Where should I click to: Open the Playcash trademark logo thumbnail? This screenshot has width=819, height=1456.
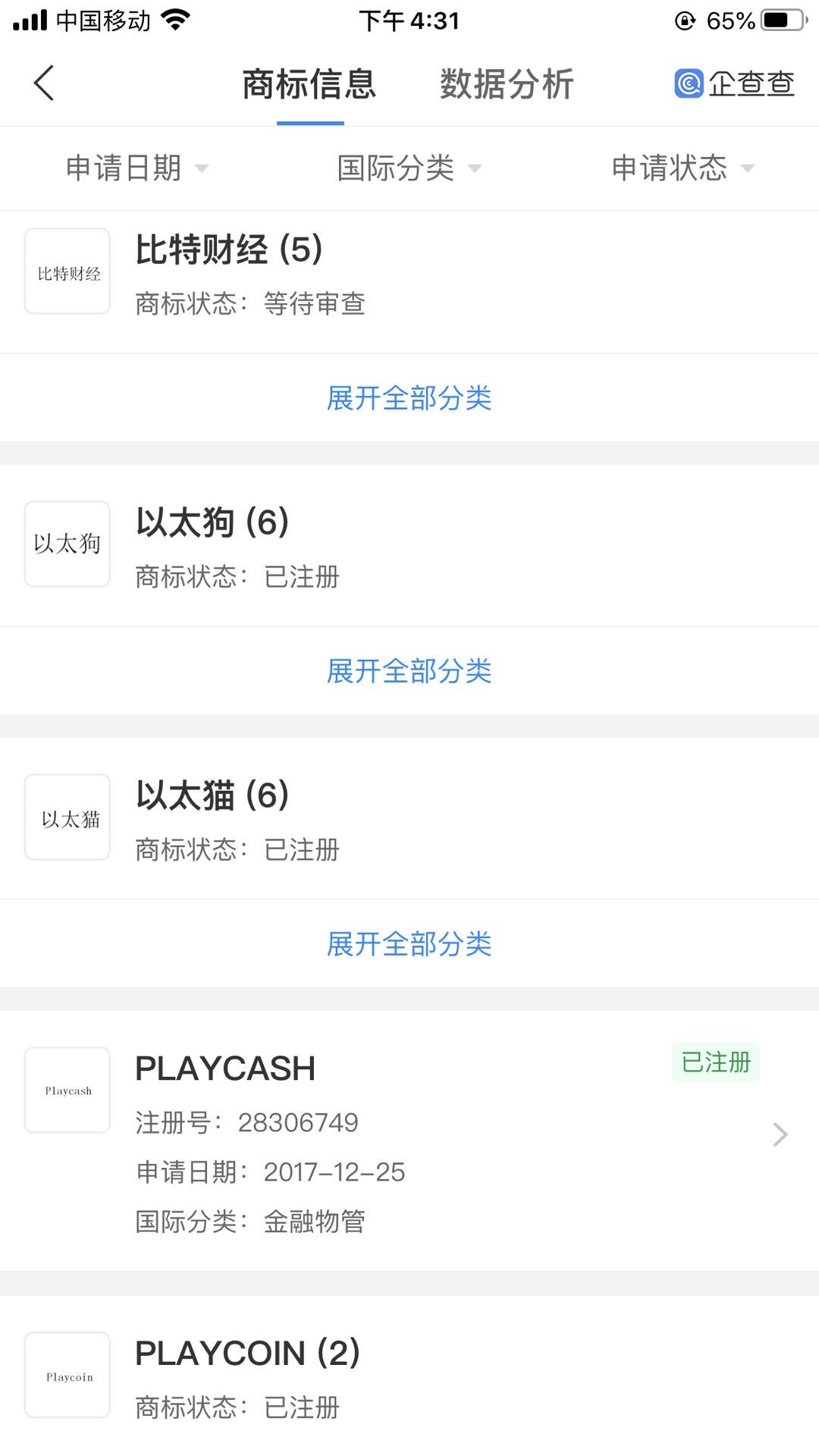point(67,1090)
